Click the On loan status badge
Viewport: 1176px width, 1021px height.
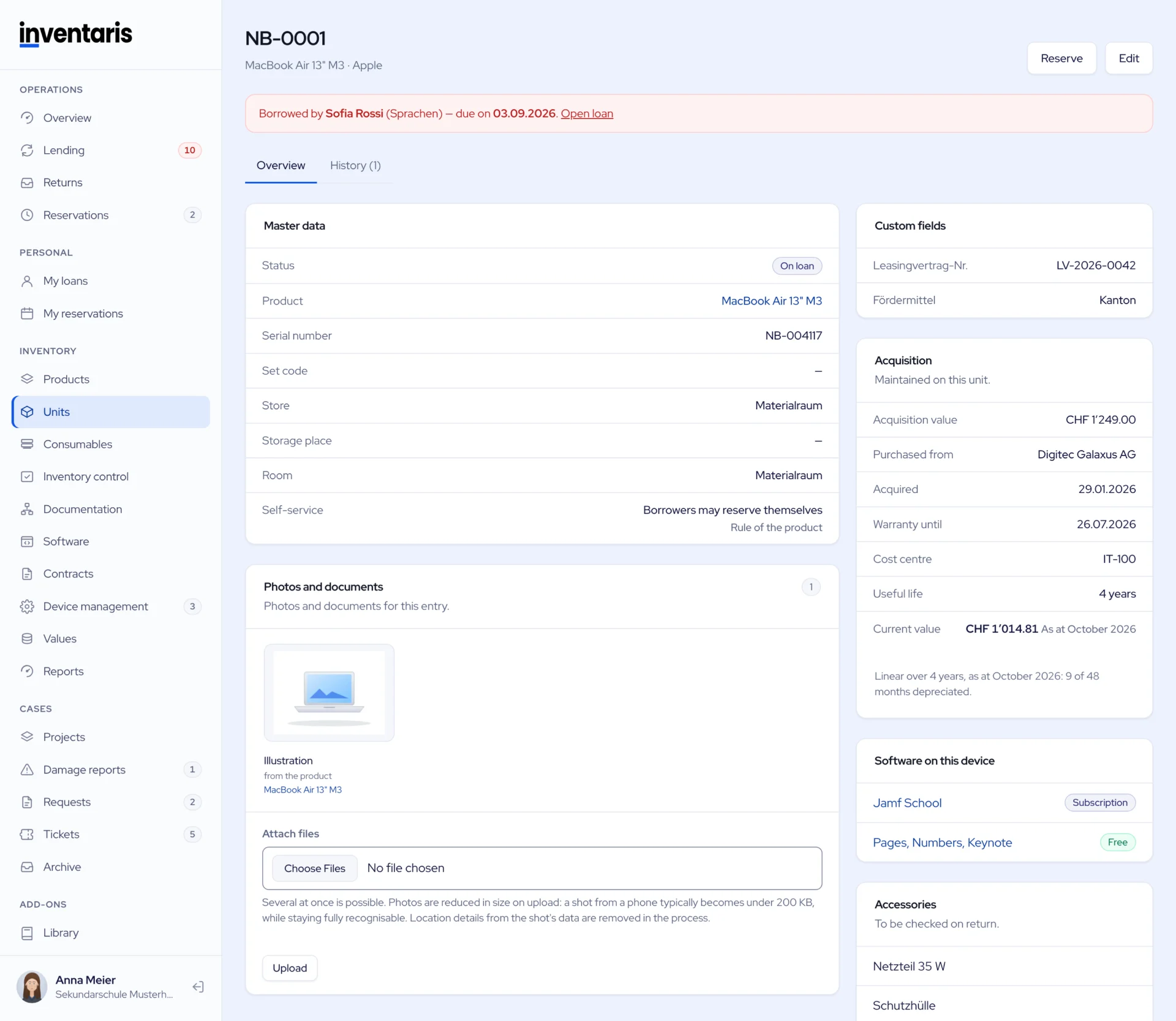pos(797,266)
